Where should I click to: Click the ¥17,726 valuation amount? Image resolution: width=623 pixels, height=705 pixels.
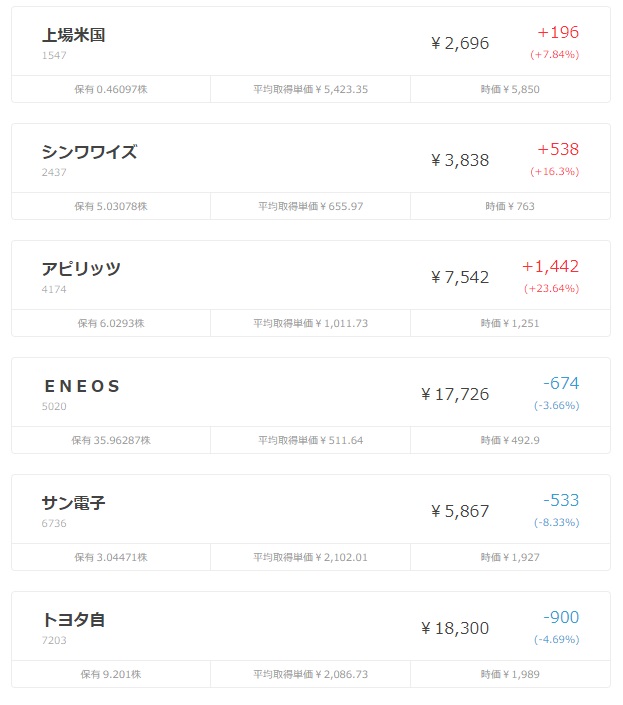pos(455,394)
